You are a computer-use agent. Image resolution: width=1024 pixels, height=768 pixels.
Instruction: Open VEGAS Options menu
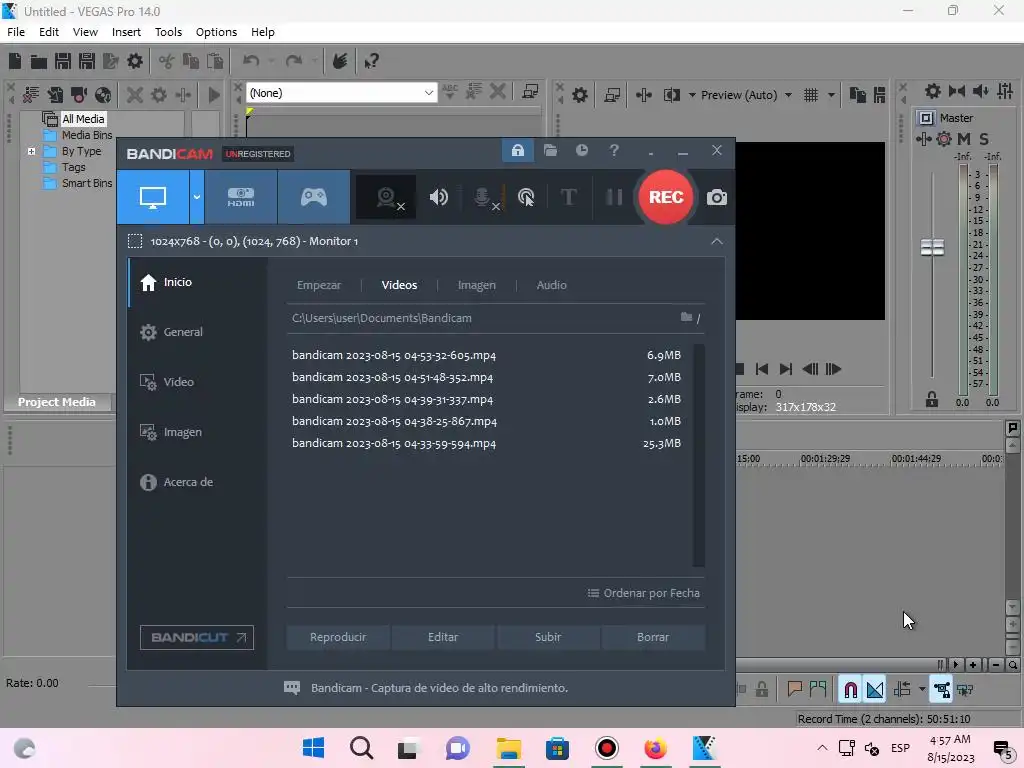216,32
